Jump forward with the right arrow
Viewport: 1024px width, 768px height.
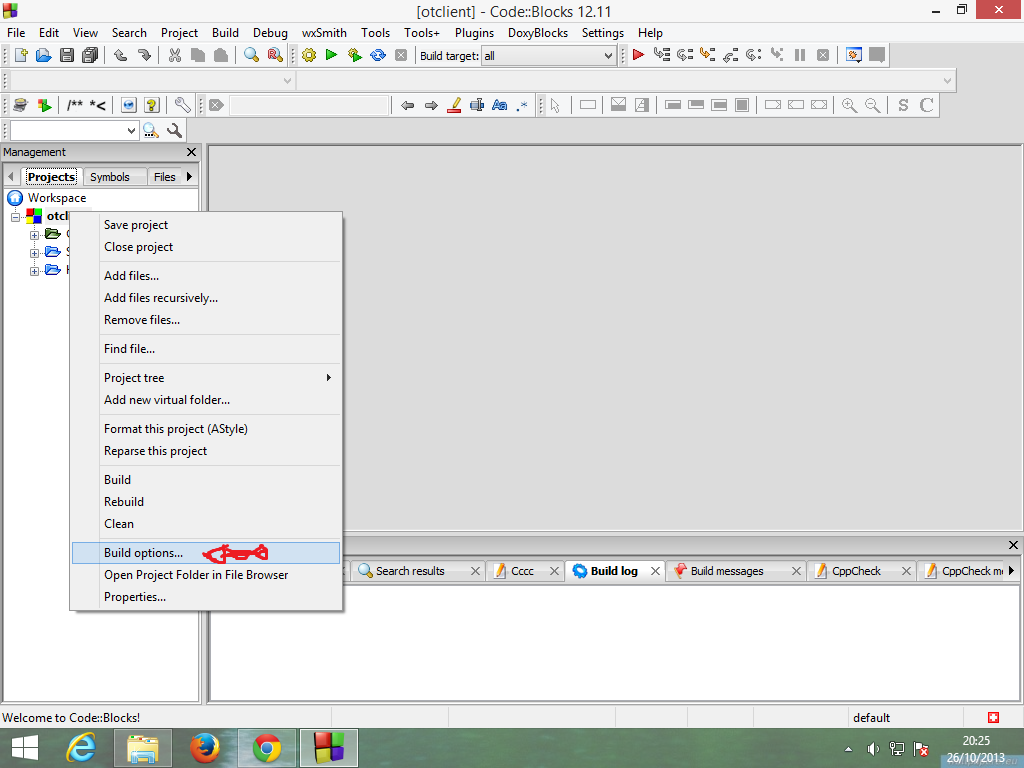coord(431,105)
